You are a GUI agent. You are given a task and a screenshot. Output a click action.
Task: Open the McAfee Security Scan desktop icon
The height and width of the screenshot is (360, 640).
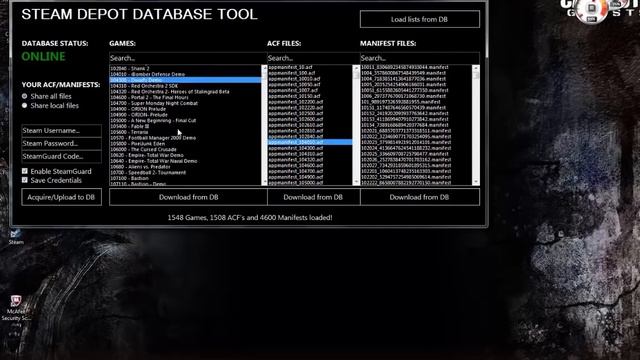(16, 309)
